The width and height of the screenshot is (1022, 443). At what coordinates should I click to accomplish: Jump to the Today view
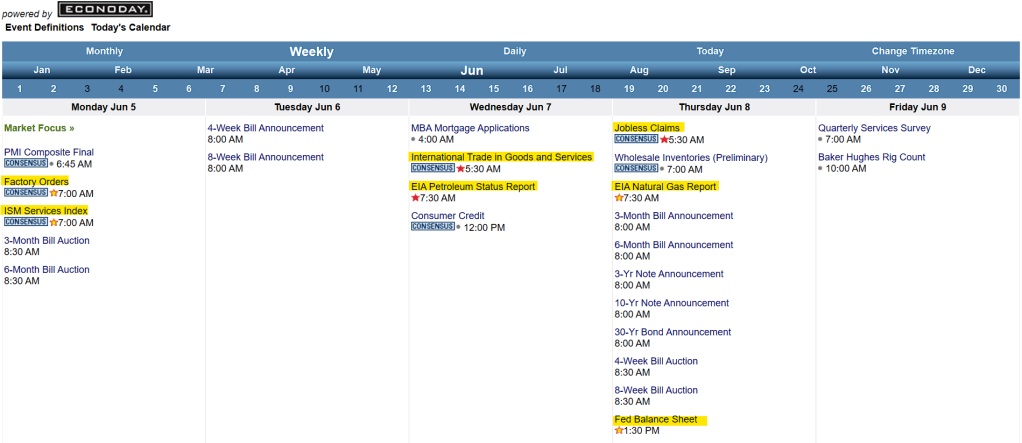710,51
